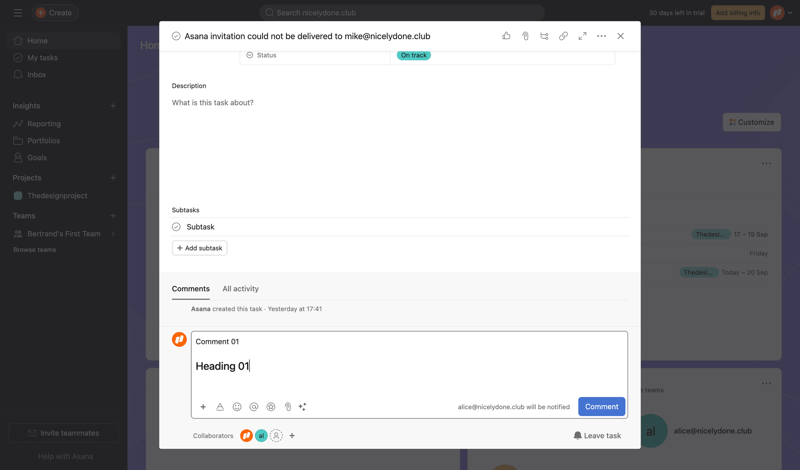Close the task details pane
This screenshot has width=800, height=470.
[x=620, y=36]
